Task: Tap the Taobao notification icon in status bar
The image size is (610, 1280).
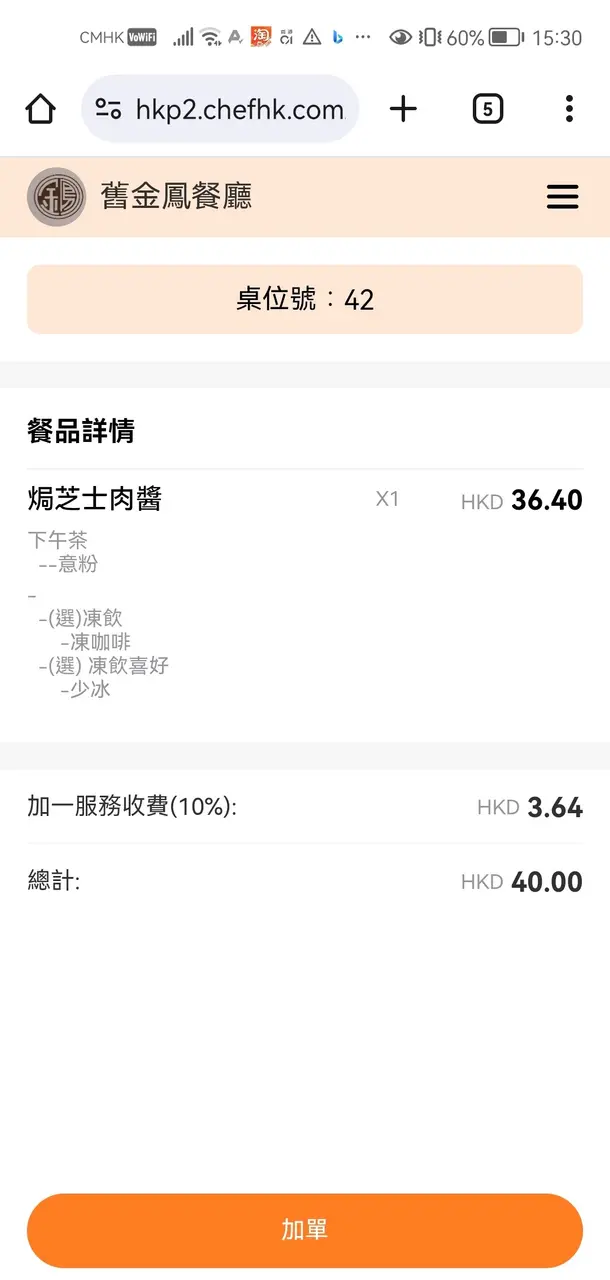Action: tap(261, 37)
